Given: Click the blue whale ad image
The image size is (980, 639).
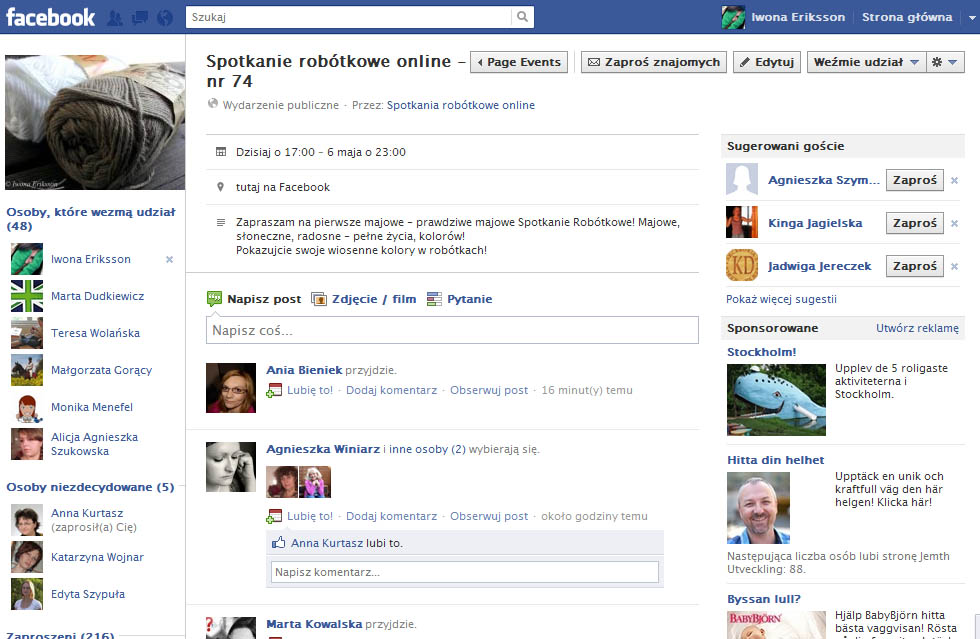Looking at the screenshot, I should pos(776,400).
